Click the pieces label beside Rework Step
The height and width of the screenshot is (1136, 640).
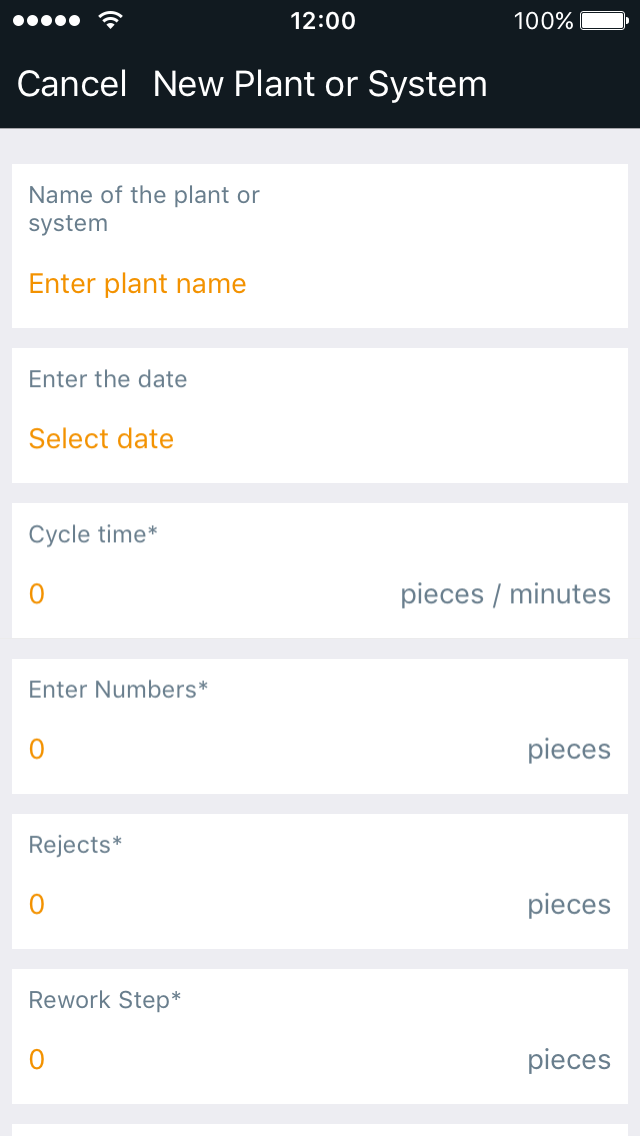click(569, 1058)
